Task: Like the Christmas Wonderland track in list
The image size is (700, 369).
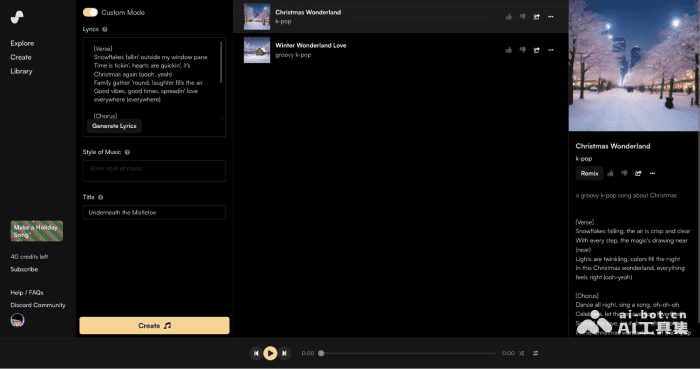Action: [508, 17]
